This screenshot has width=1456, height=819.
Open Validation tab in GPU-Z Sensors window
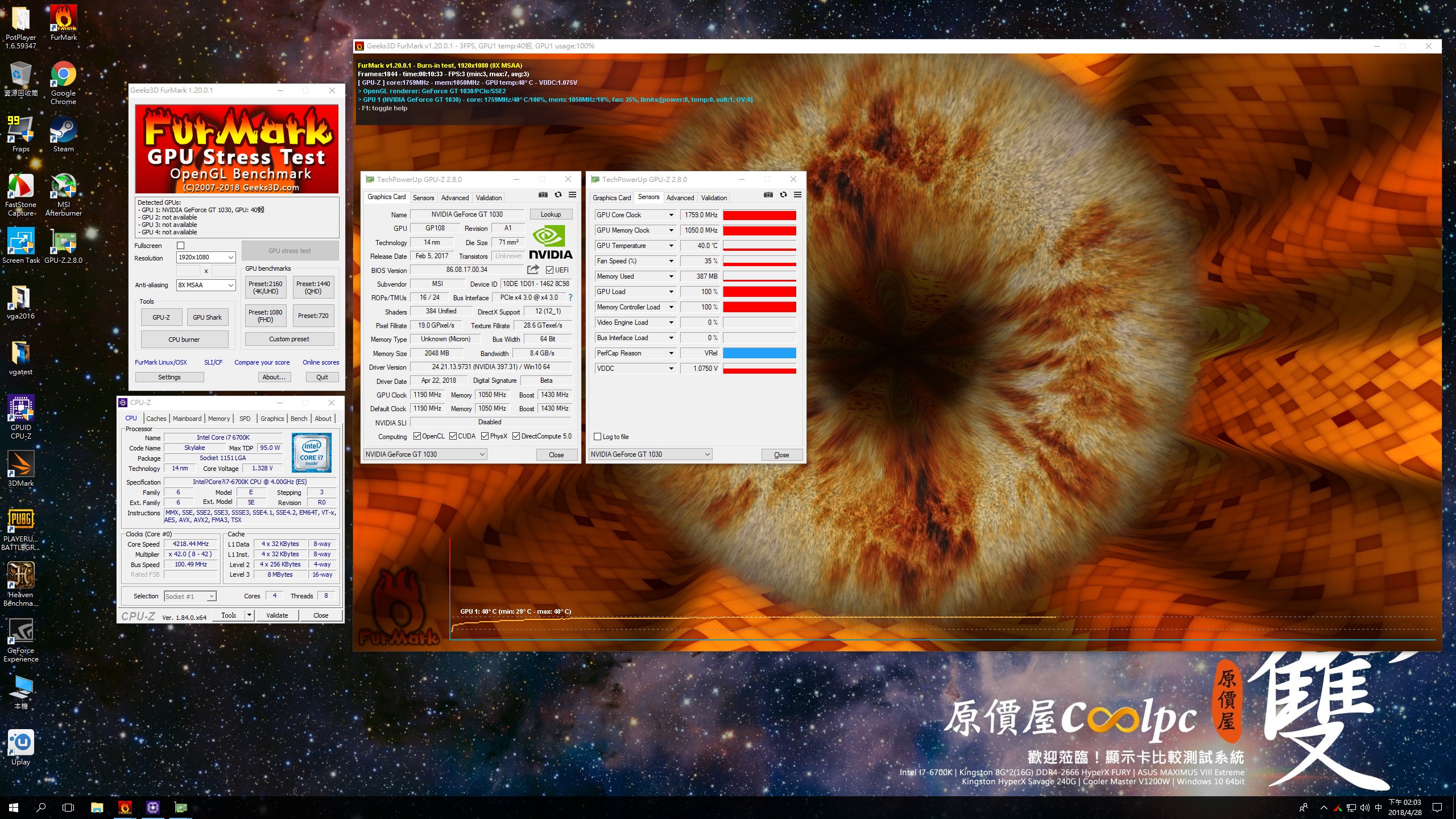pos(714,198)
